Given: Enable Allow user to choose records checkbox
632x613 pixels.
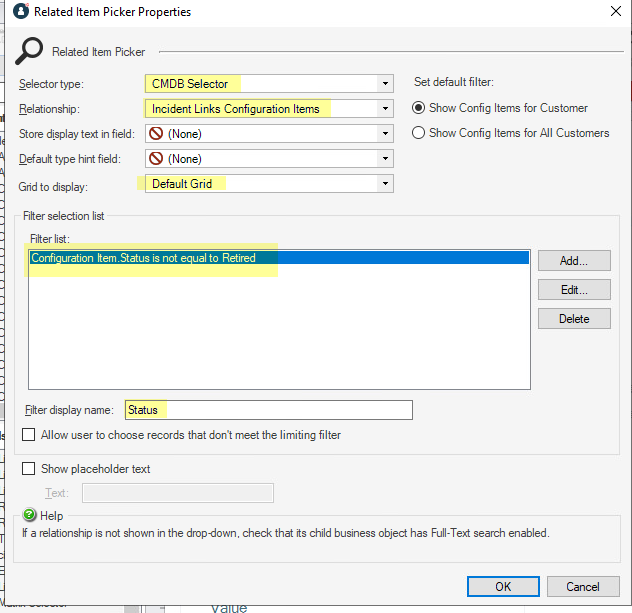Looking at the screenshot, I should pos(29,435).
